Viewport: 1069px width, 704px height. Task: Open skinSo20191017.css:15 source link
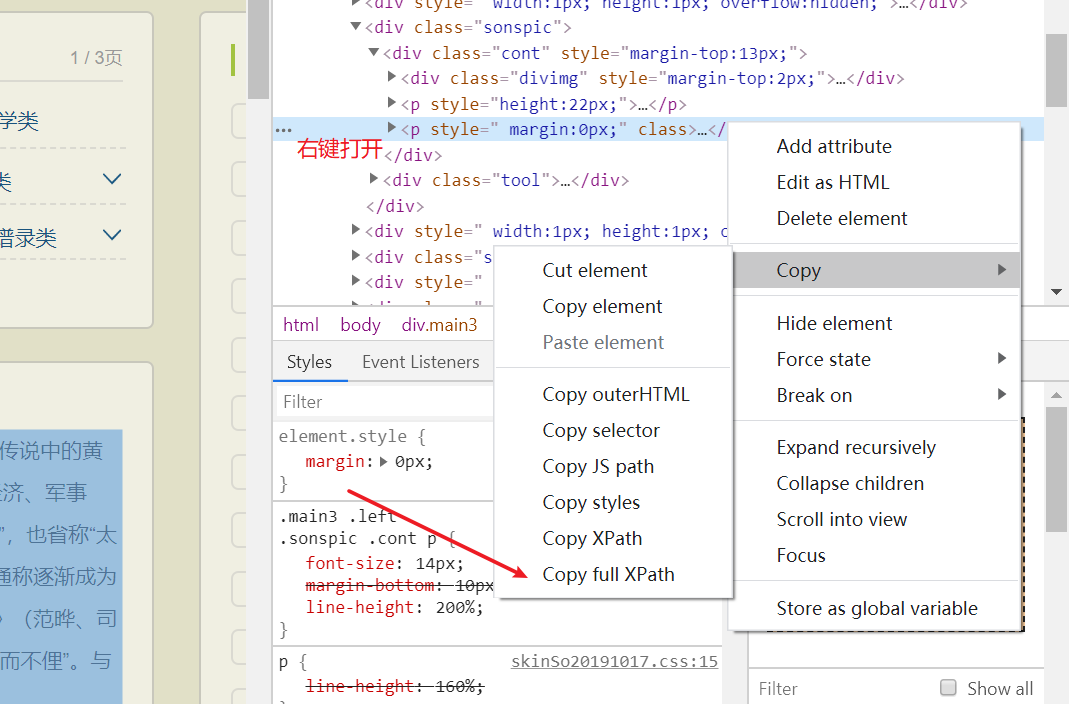coord(614,661)
